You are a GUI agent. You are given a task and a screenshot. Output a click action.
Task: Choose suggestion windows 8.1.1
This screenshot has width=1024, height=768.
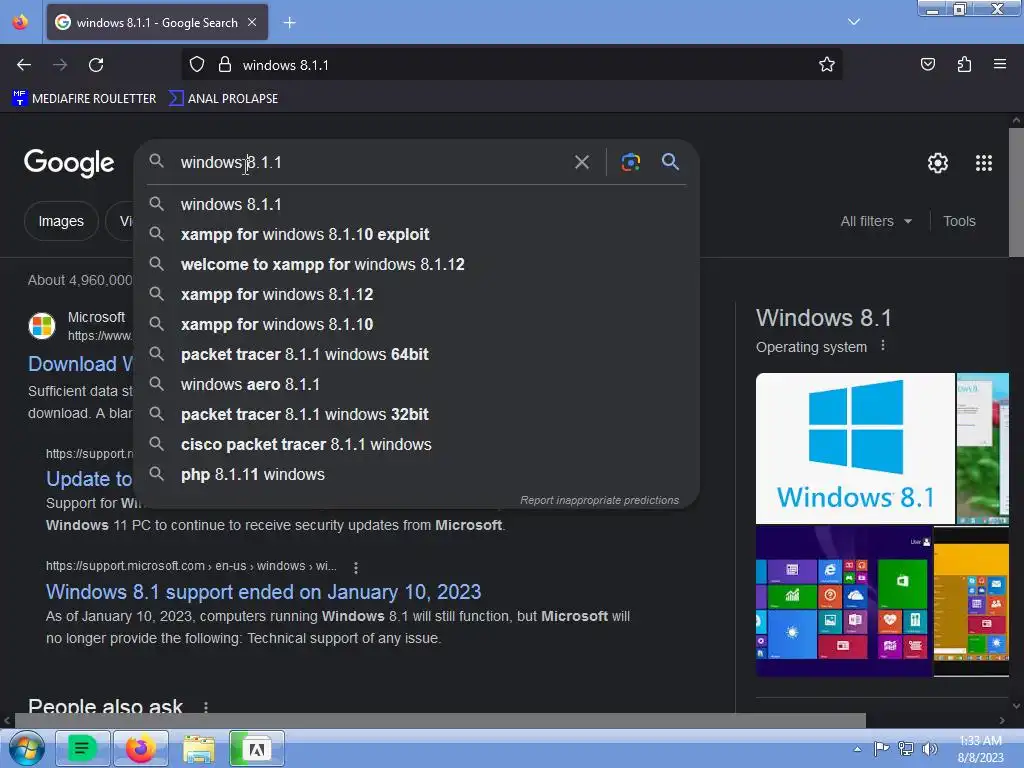tap(417, 204)
